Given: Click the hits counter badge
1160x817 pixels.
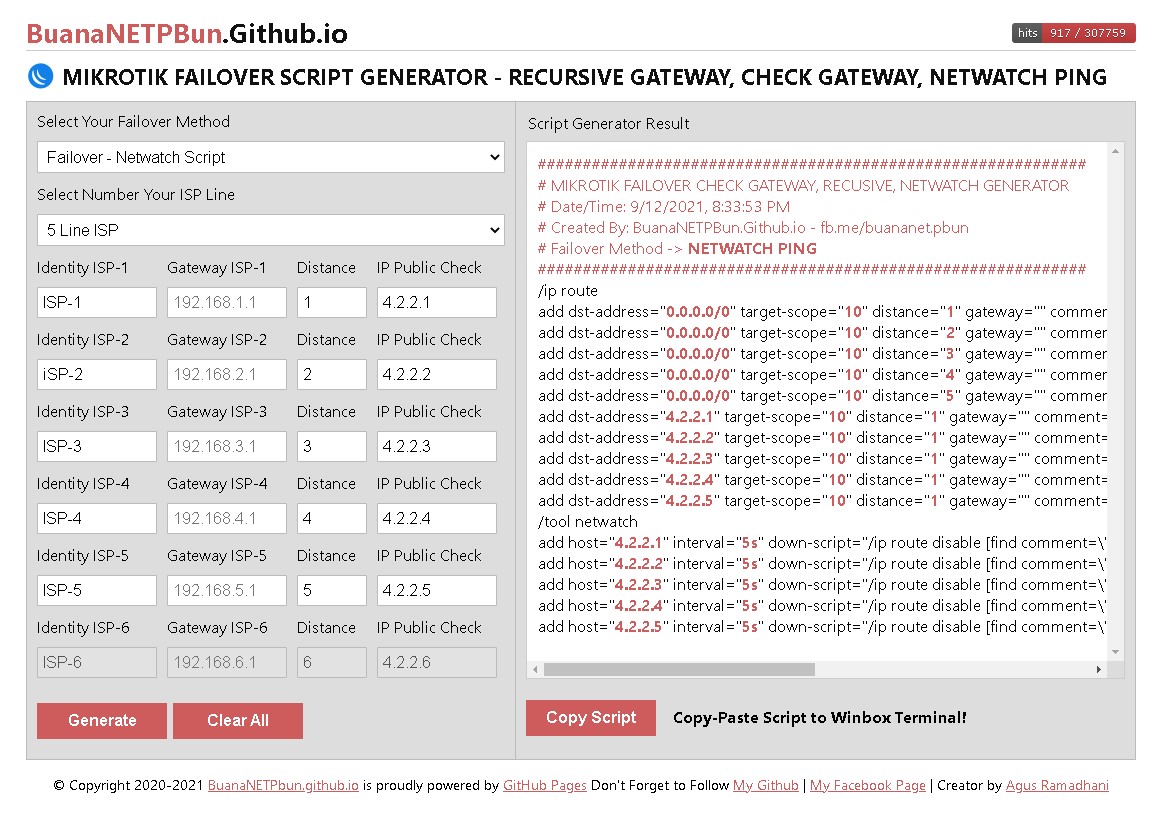Looking at the screenshot, I should tap(1073, 32).
